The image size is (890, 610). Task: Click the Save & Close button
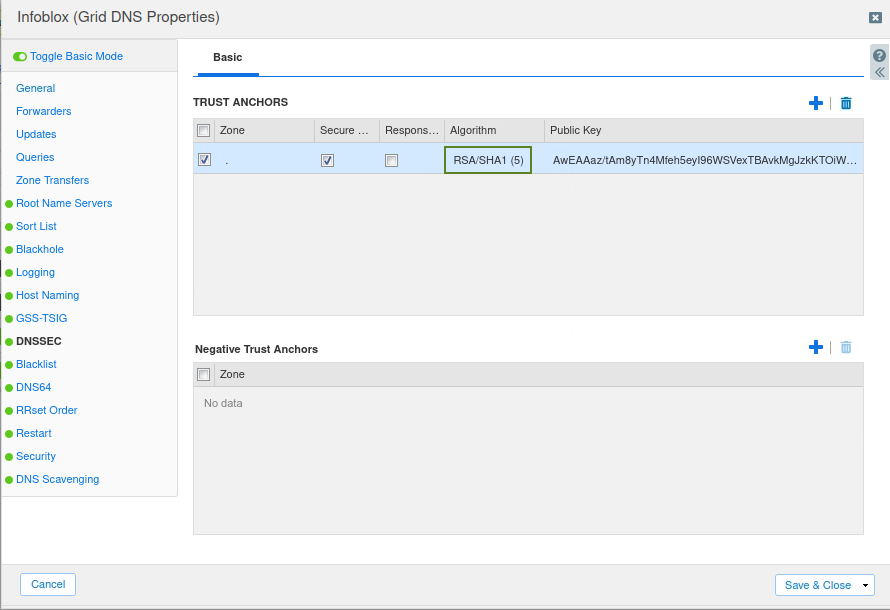[x=817, y=585]
